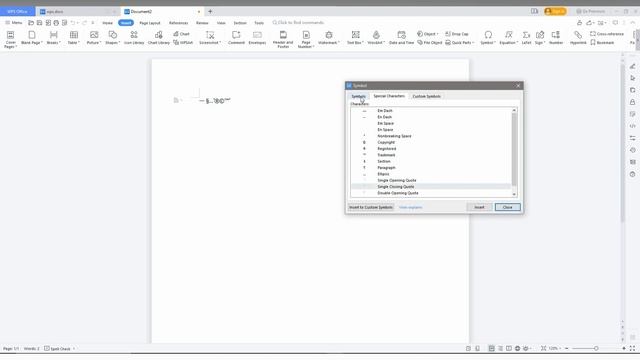The width and height of the screenshot is (640, 360).
Task: Expand the zoom percentage dropdown
Action: click(560, 349)
